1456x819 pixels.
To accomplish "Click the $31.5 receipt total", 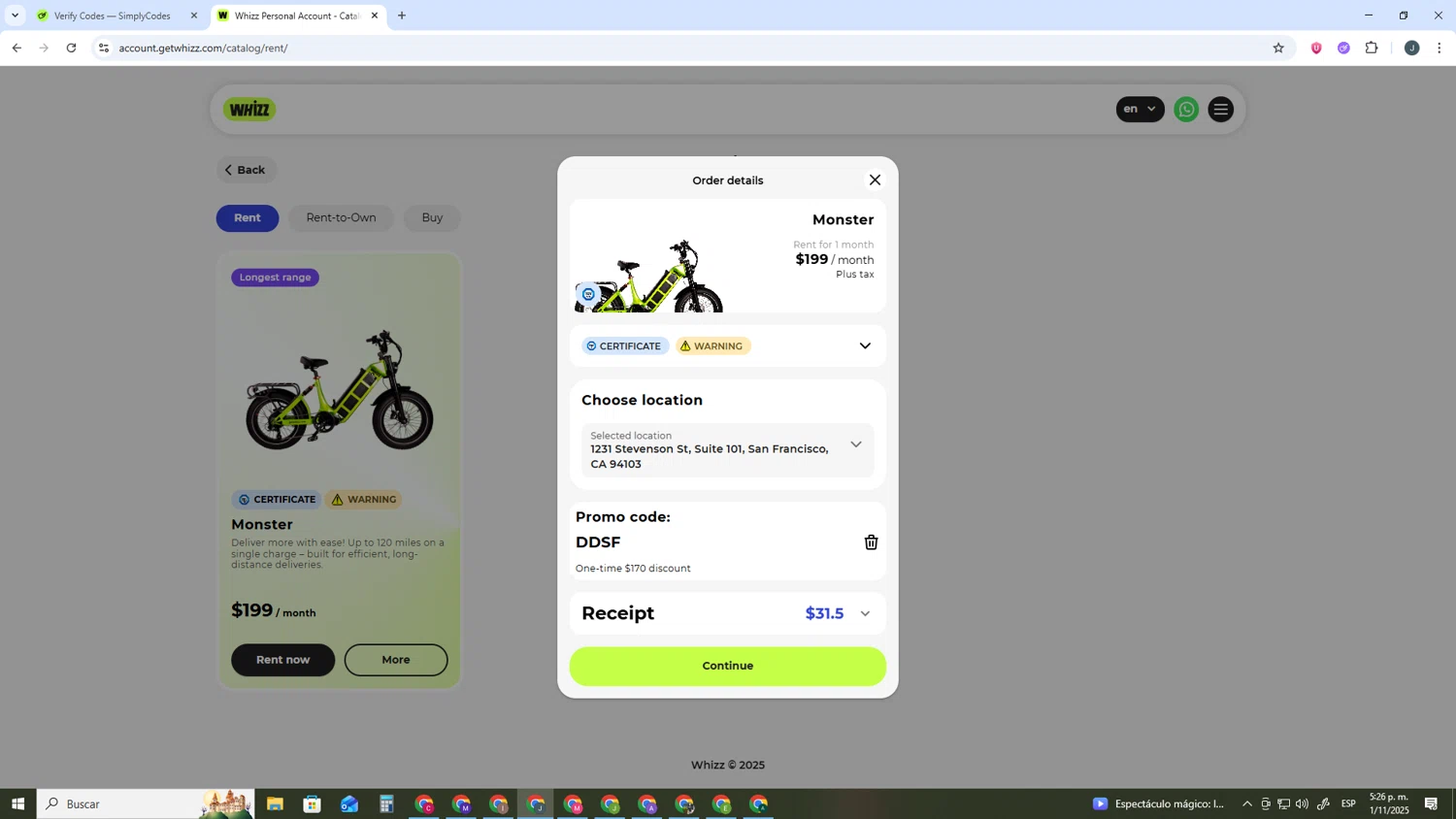I will tap(824, 613).
